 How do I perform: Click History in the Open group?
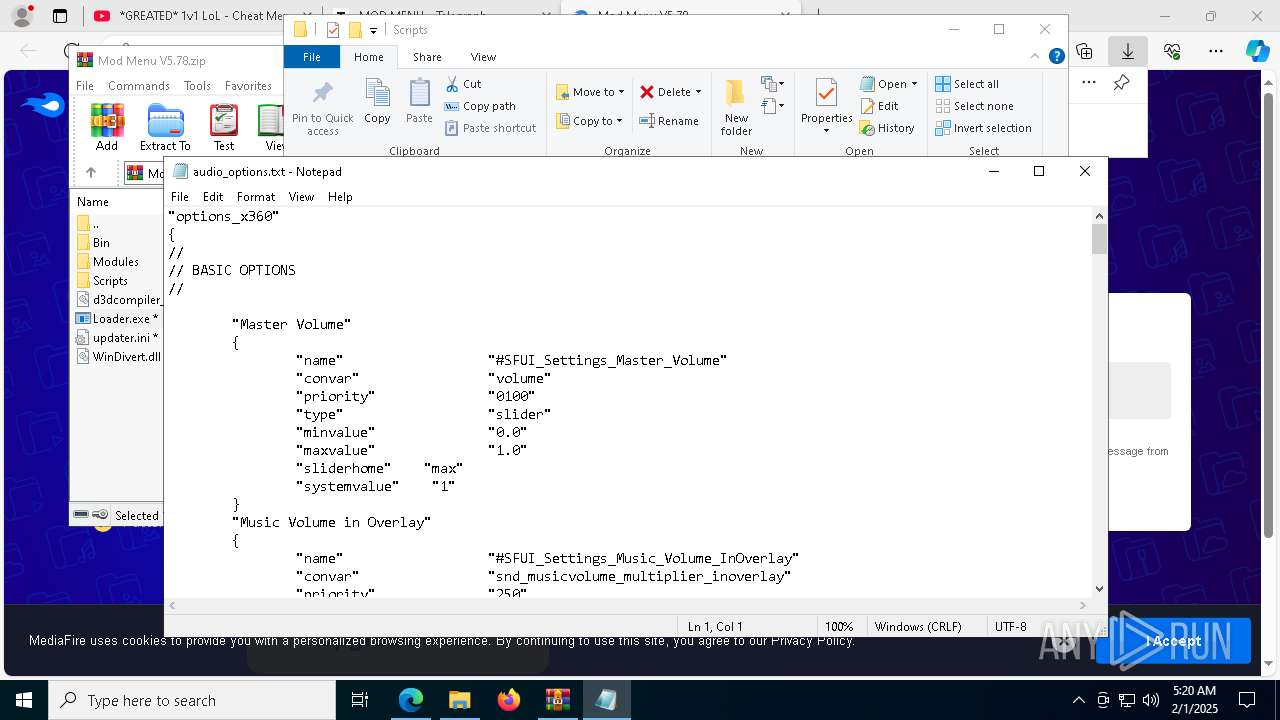coord(887,128)
